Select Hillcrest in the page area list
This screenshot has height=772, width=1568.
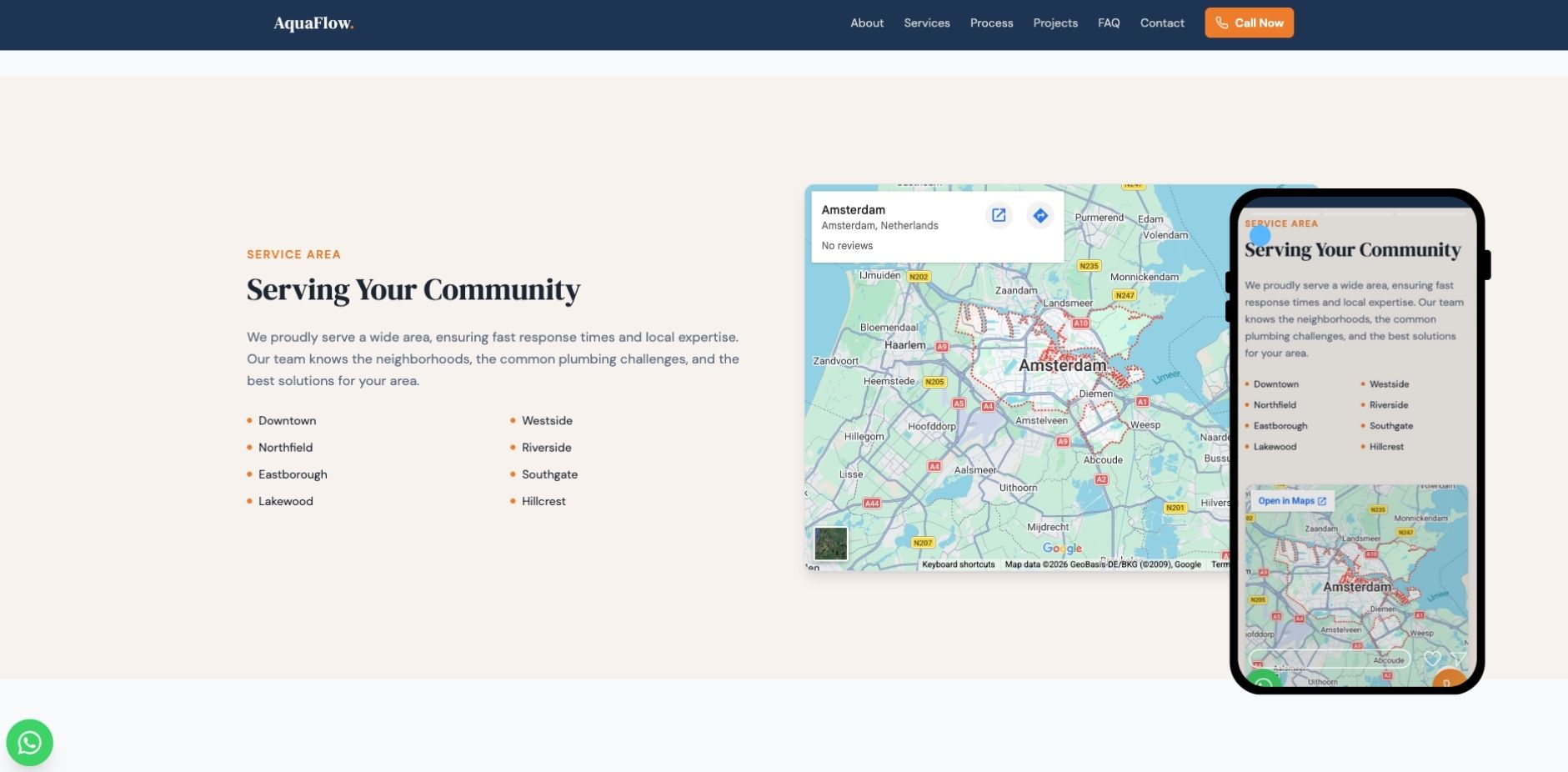(544, 501)
